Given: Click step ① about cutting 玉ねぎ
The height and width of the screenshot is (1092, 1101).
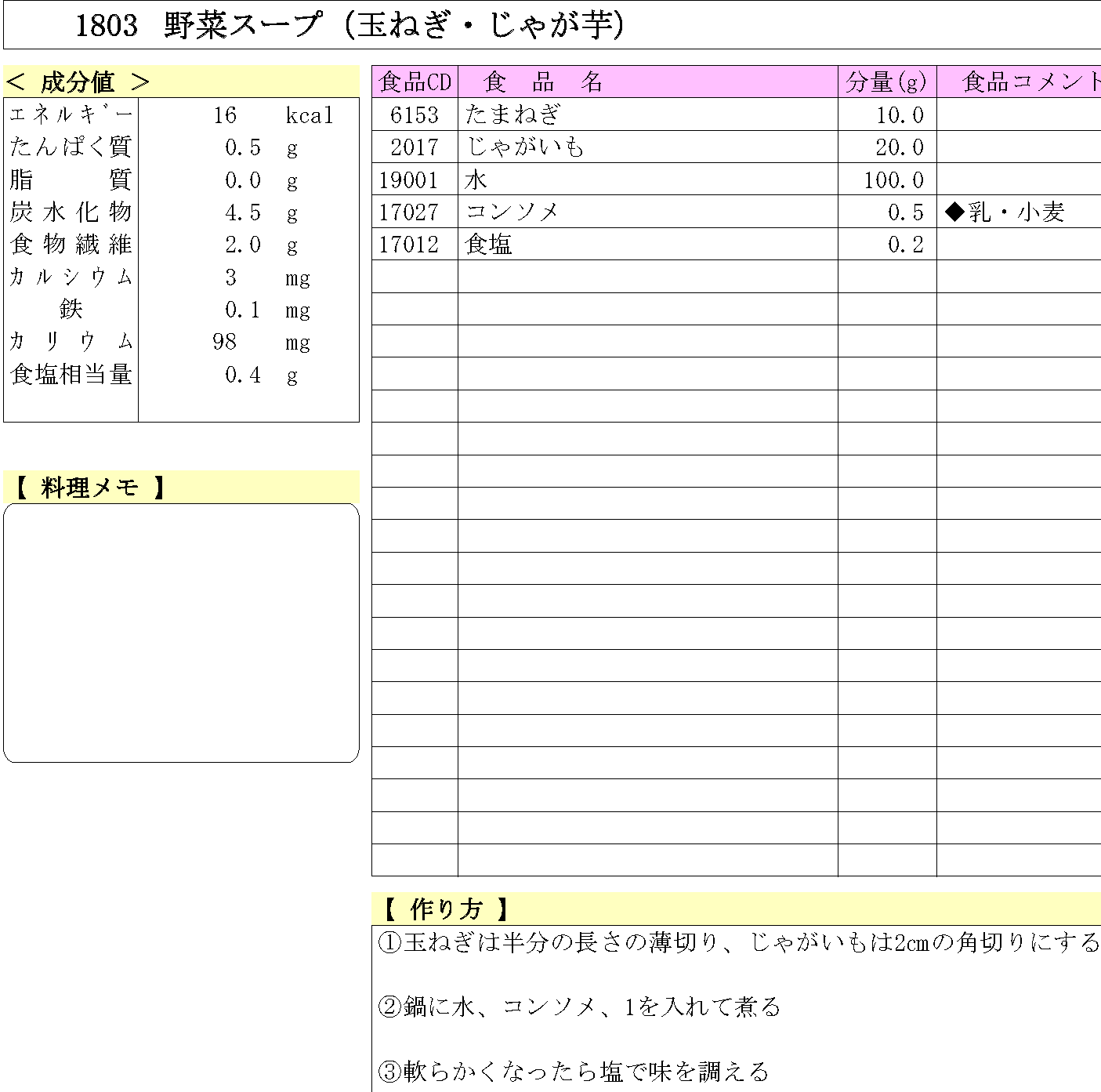Looking at the screenshot, I should pyautogui.click(x=737, y=941).
